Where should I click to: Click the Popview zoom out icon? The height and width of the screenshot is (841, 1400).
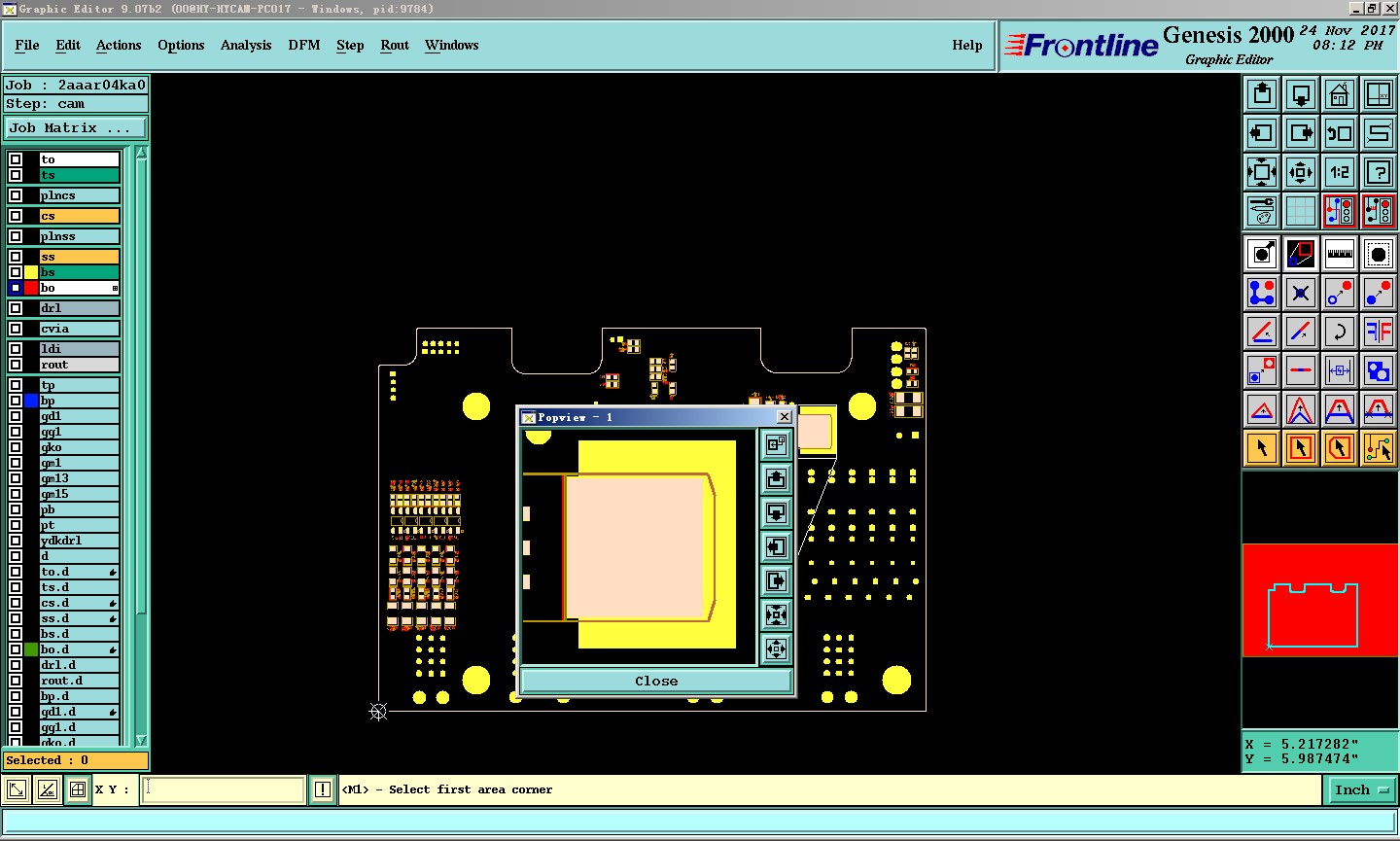(x=776, y=614)
